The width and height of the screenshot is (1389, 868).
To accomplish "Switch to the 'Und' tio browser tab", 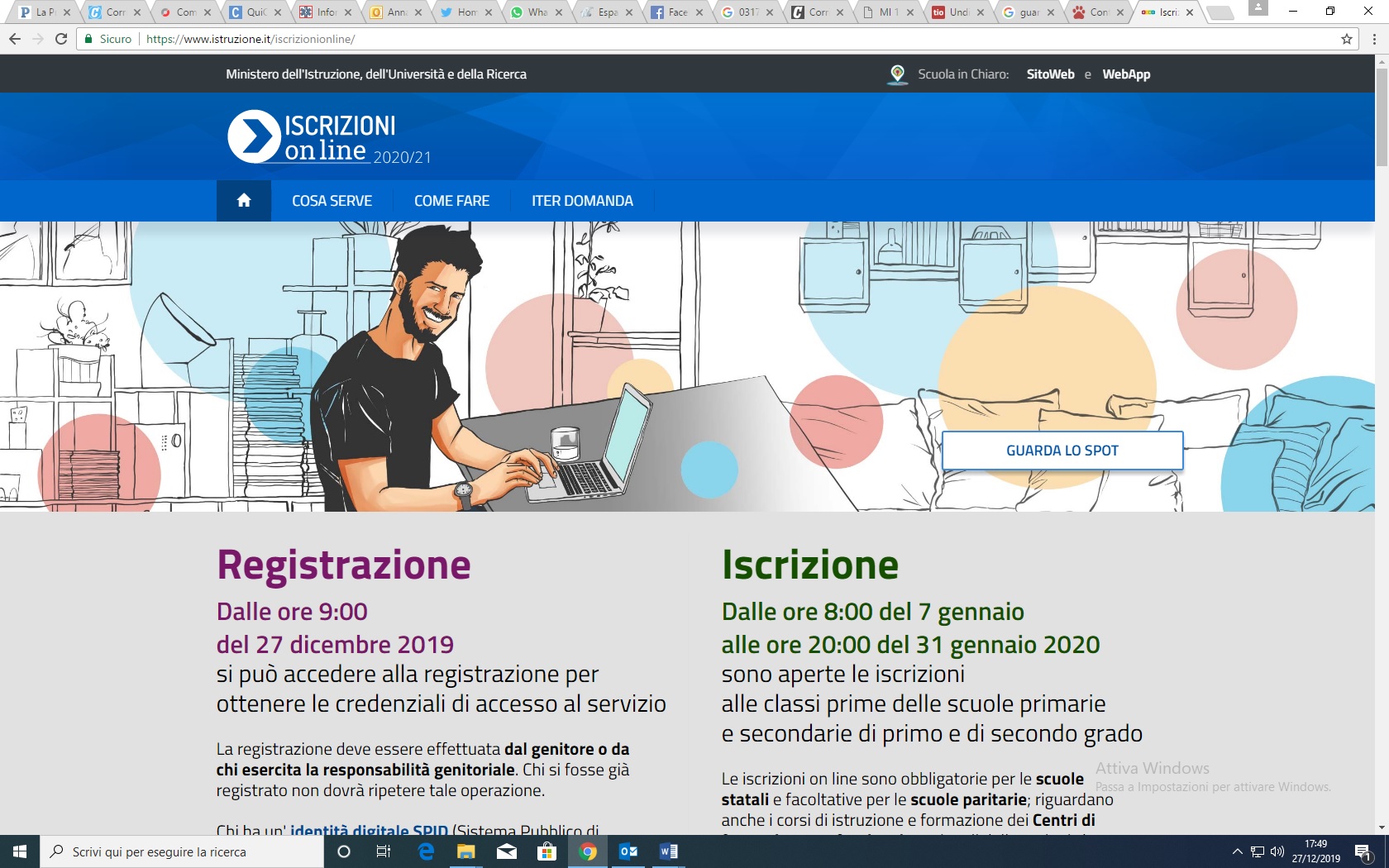I will 958,12.
